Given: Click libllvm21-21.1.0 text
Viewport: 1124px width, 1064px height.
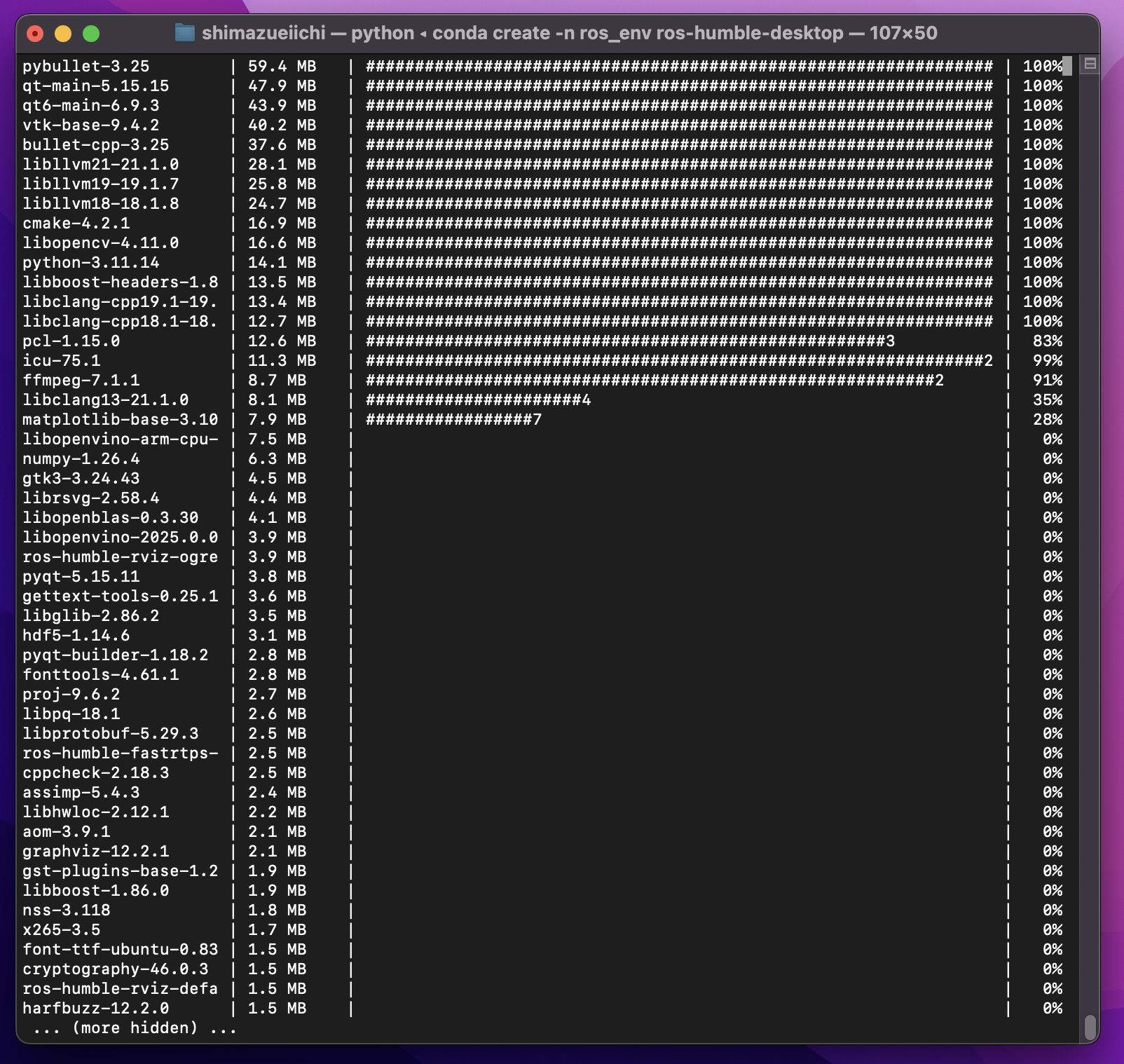Looking at the screenshot, I should click(x=100, y=164).
